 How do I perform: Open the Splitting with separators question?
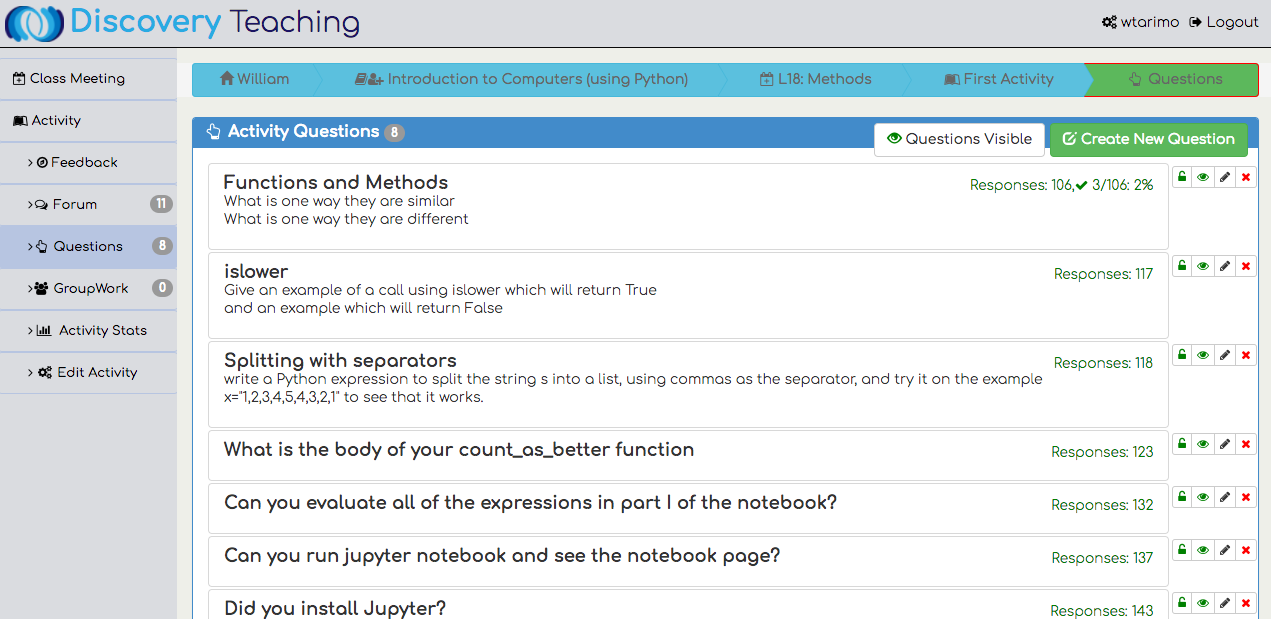[x=340, y=361]
